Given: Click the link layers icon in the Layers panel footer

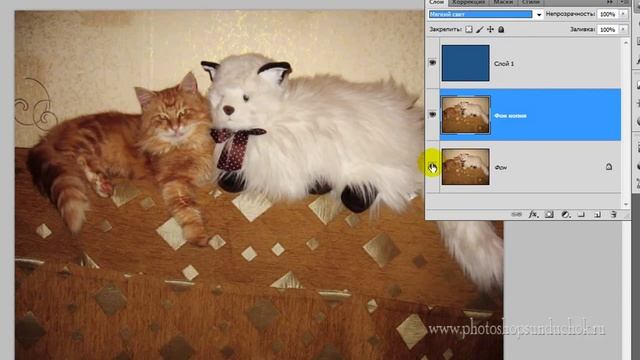Looking at the screenshot, I should 516,214.
